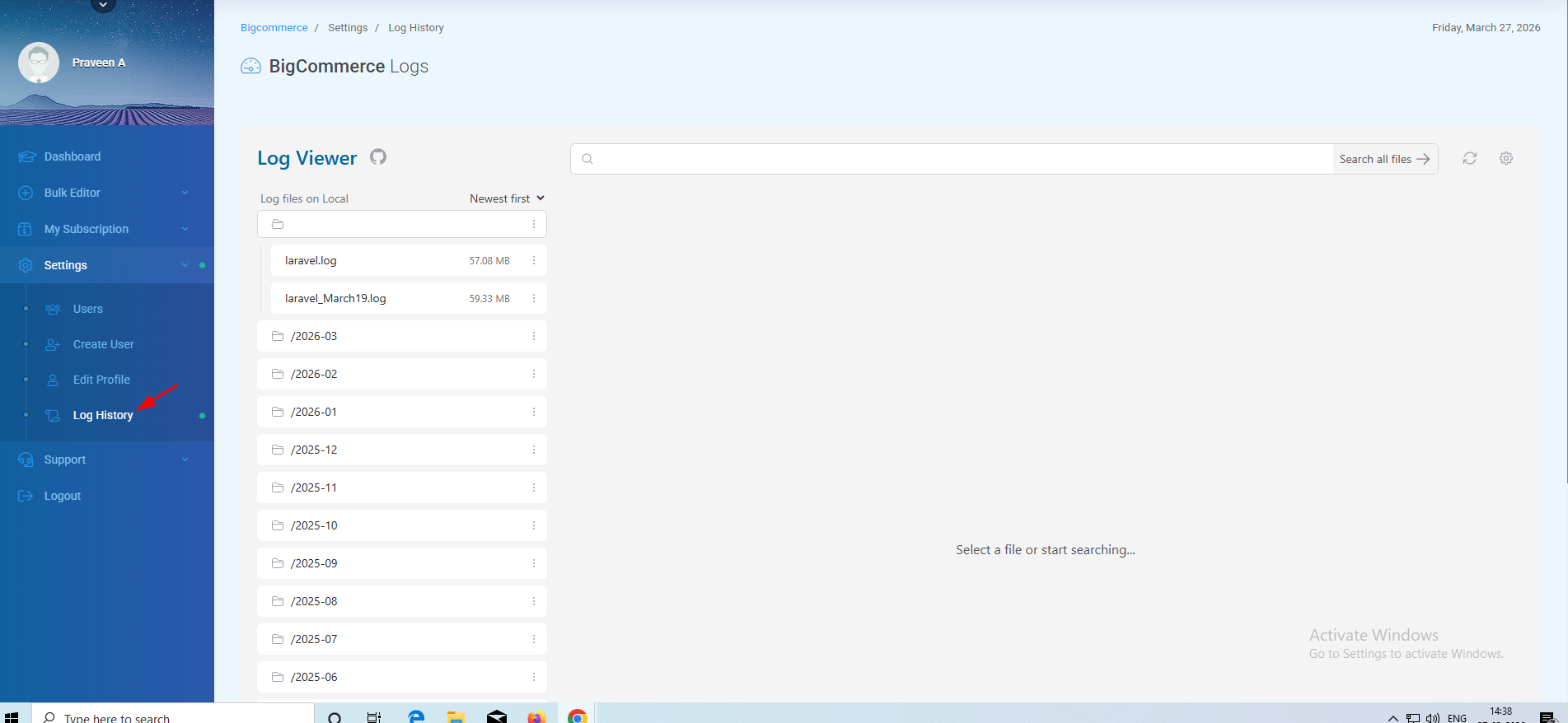Open options menu for /2025-06 folder
The width and height of the screenshot is (1568, 723).
tap(534, 677)
